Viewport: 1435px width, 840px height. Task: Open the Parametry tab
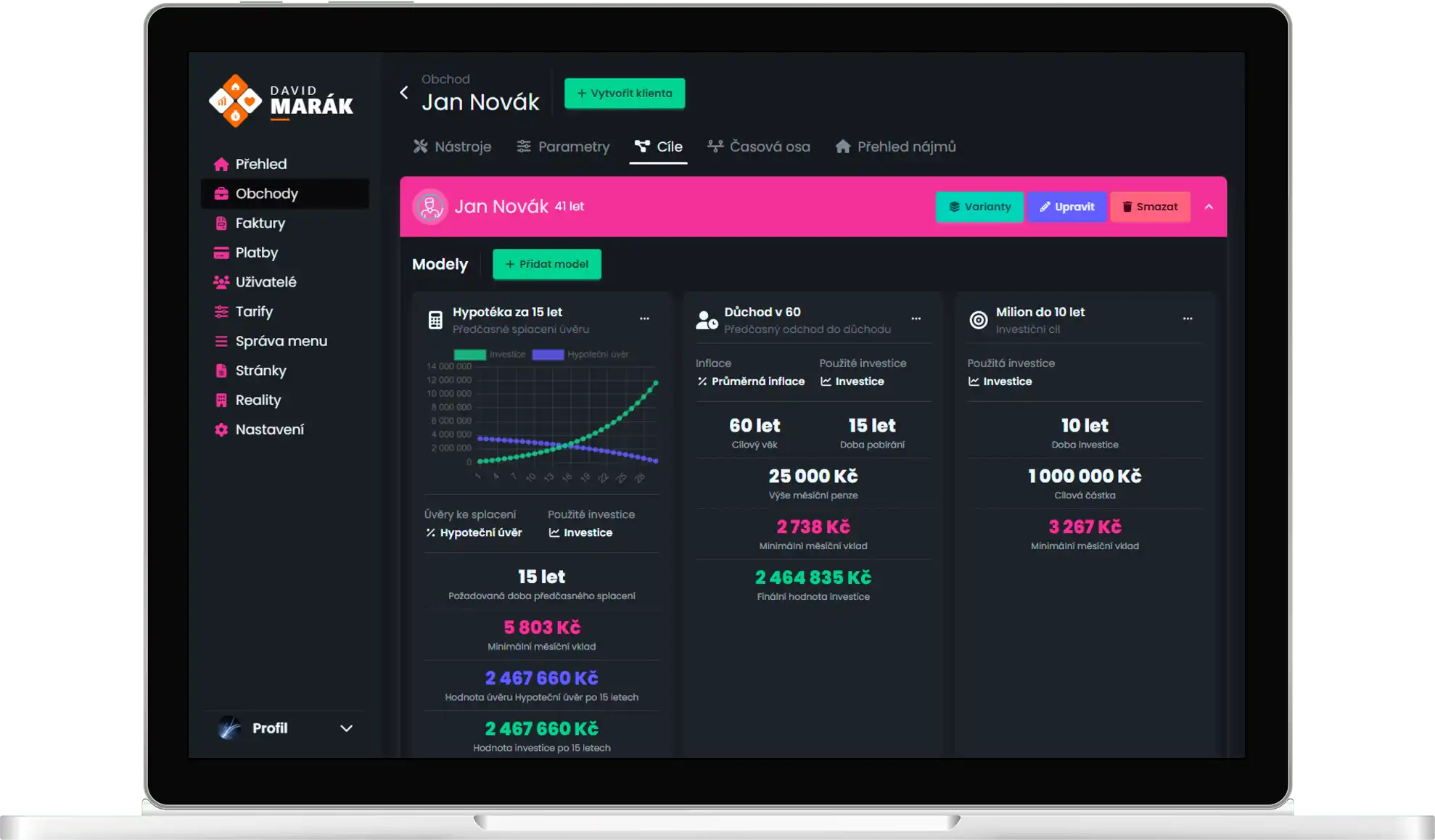click(563, 147)
